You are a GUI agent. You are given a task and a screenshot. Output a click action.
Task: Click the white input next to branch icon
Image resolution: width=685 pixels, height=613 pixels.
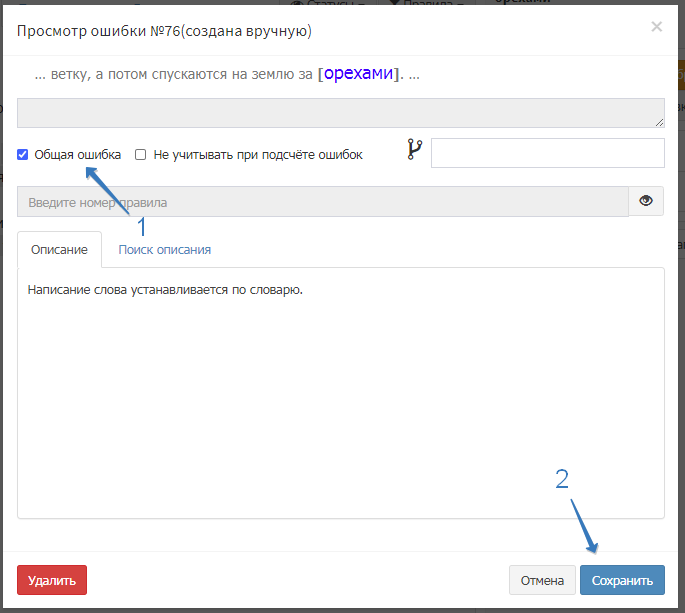(547, 153)
